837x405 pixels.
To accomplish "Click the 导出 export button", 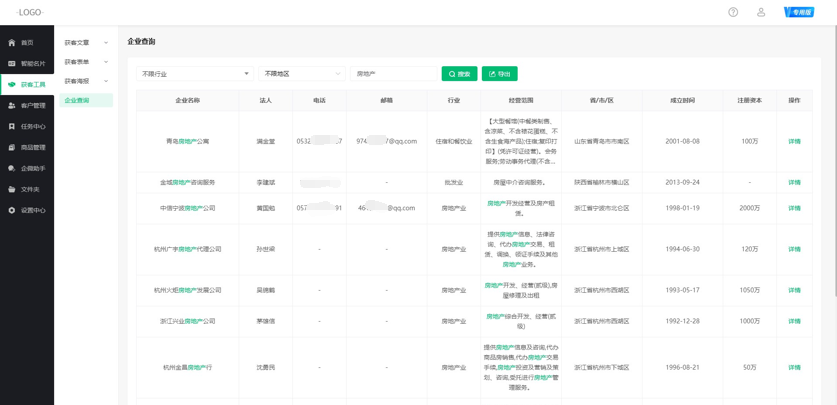I will click(x=499, y=74).
